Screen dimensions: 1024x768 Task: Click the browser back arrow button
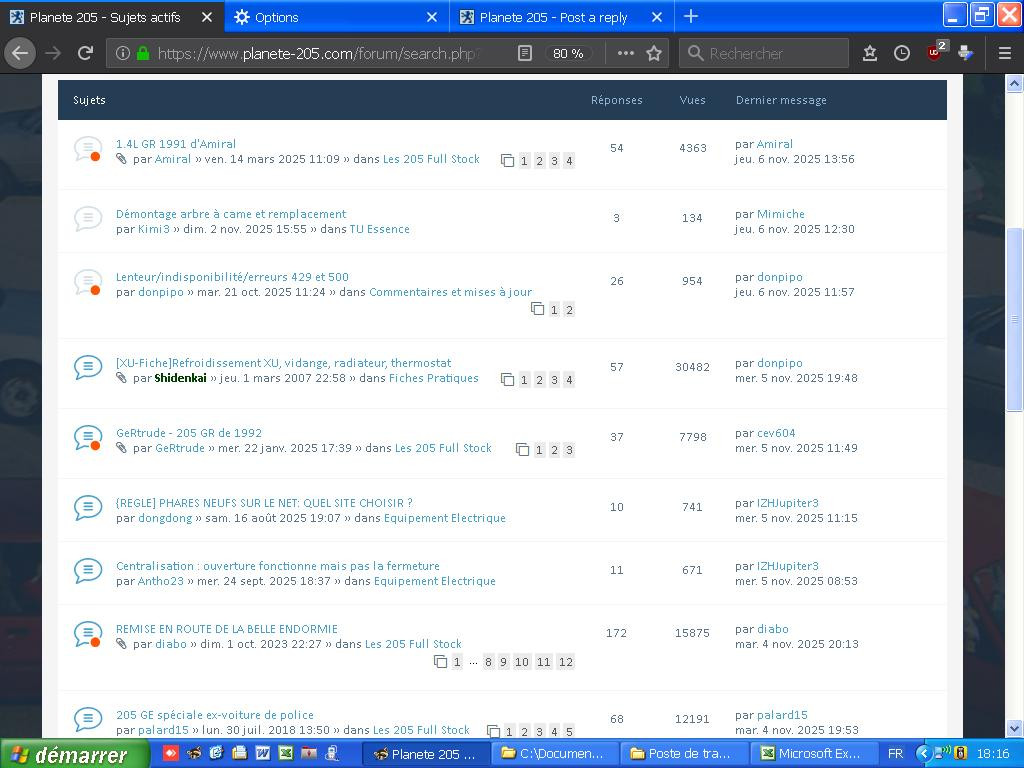(x=20, y=53)
